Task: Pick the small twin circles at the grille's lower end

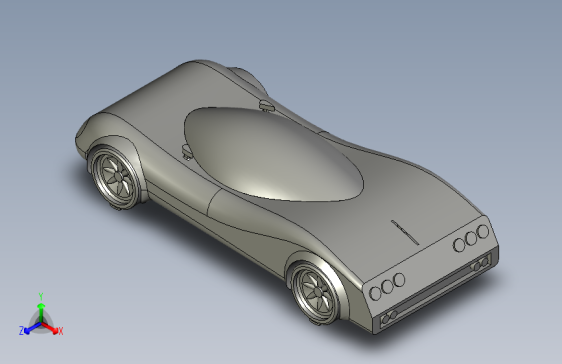Action: 389,317
